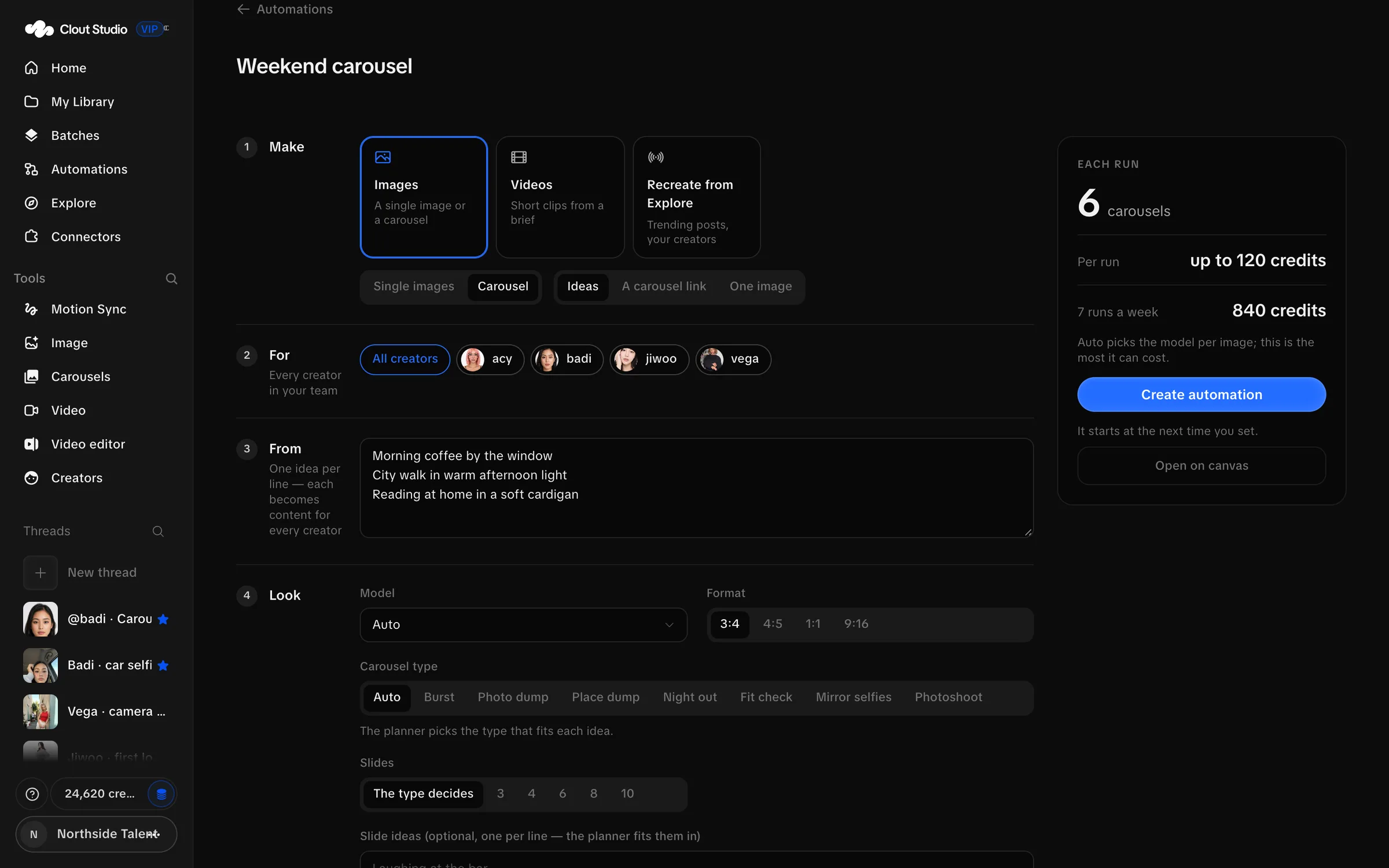Switch to the A carousel link tab
The width and height of the screenshot is (1389, 868).
click(664, 286)
